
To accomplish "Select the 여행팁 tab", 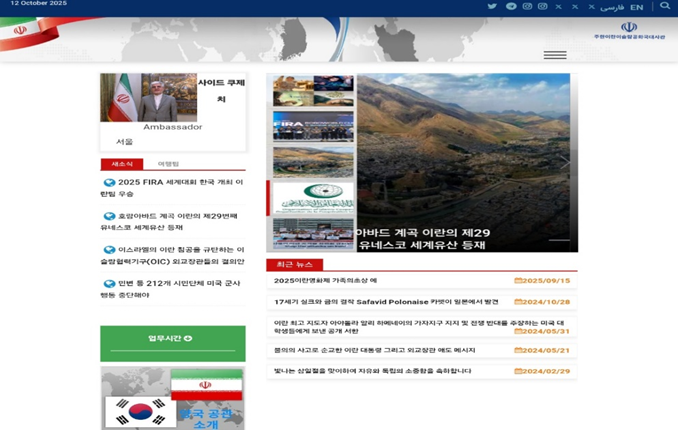I will point(168,164).
